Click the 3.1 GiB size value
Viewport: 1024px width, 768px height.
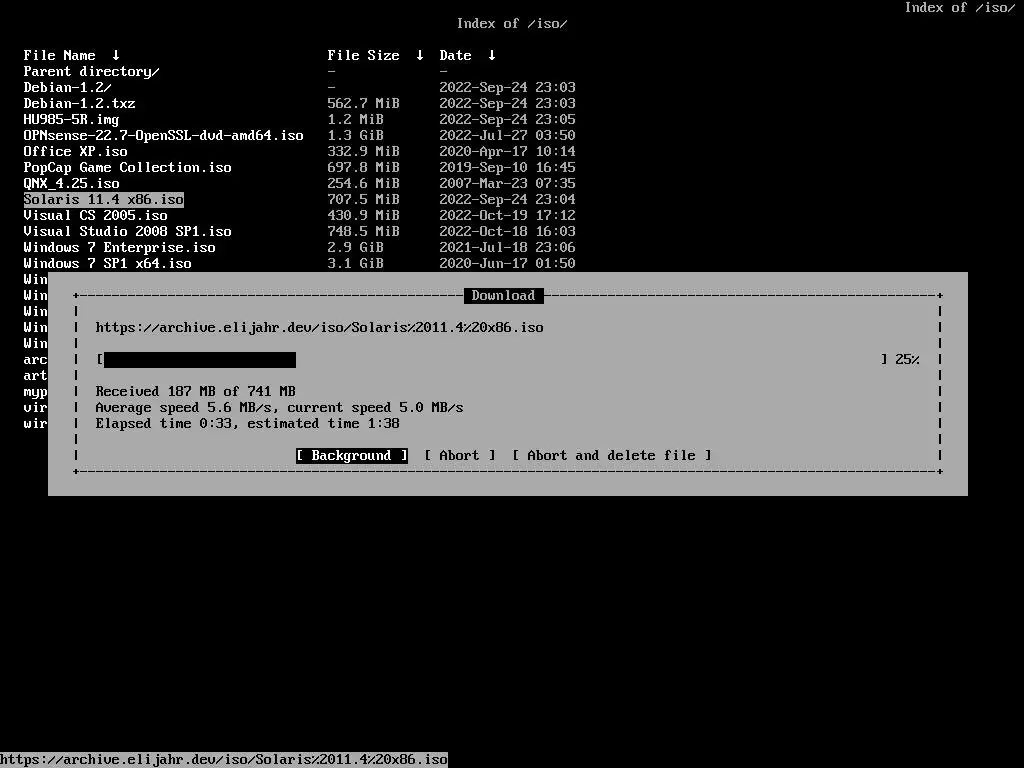pyautogui.click(x=355, y=263)
